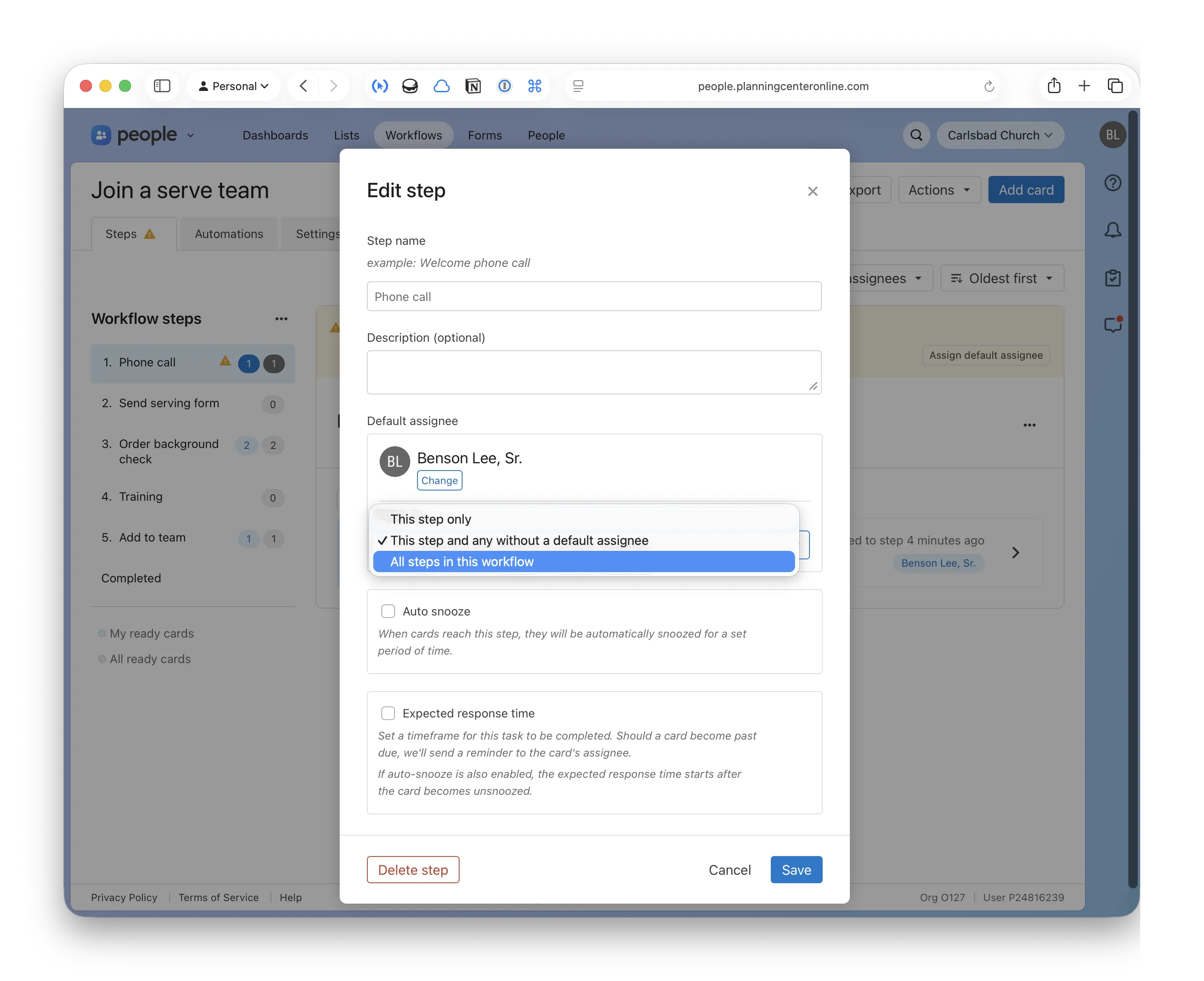Viewport: 1204px width, 981px height.
Task: Enable the Expected response time checkbox
Action: 388,713
